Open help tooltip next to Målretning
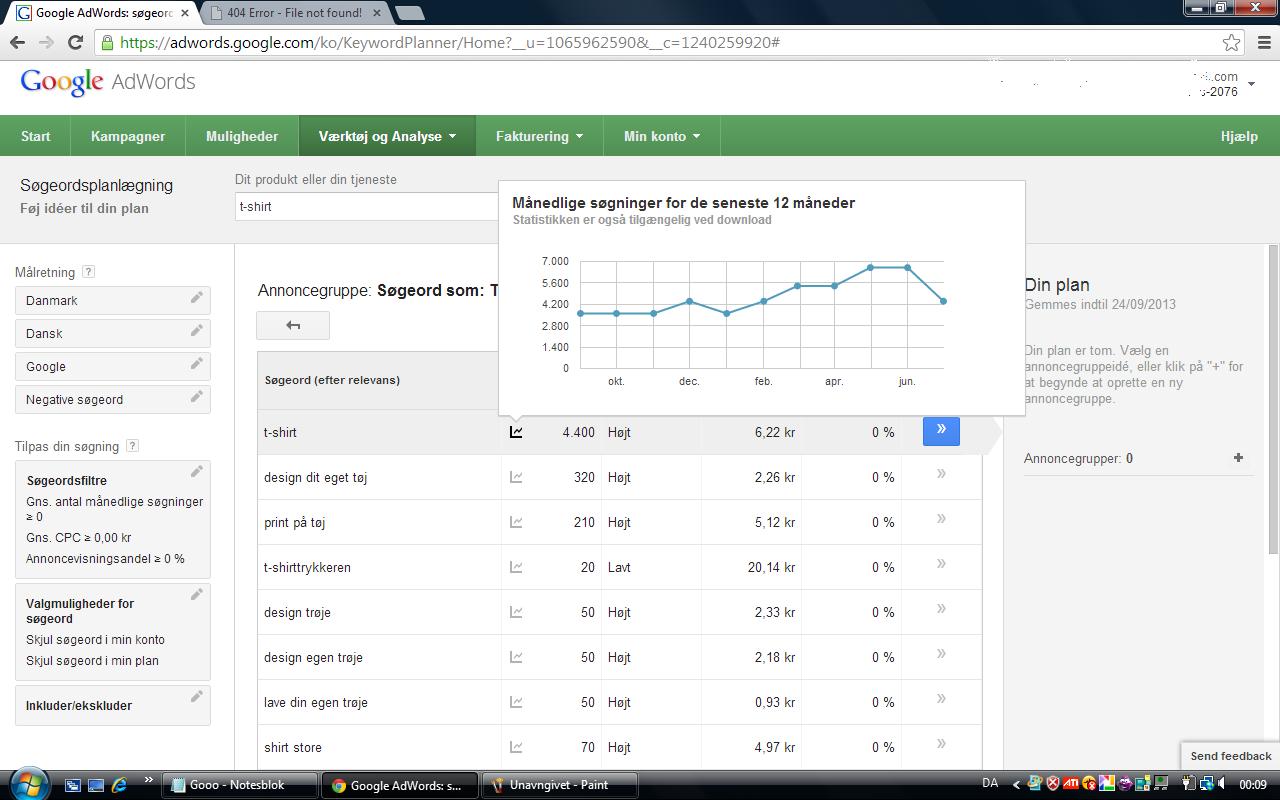This screenshot has width=1280, height=800. pyautogui.click(x=89, y=272)
